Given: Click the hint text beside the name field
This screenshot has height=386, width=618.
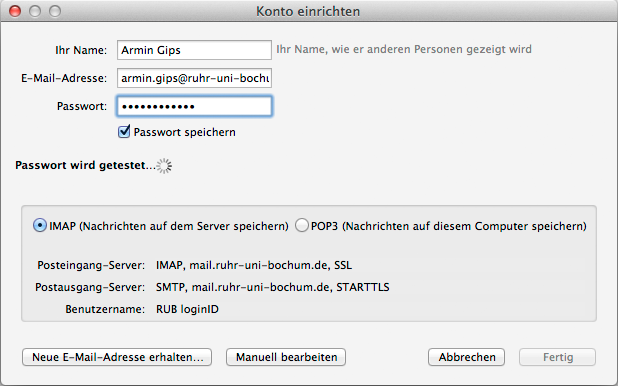Looking at the screenshot, I should [404, 49].
